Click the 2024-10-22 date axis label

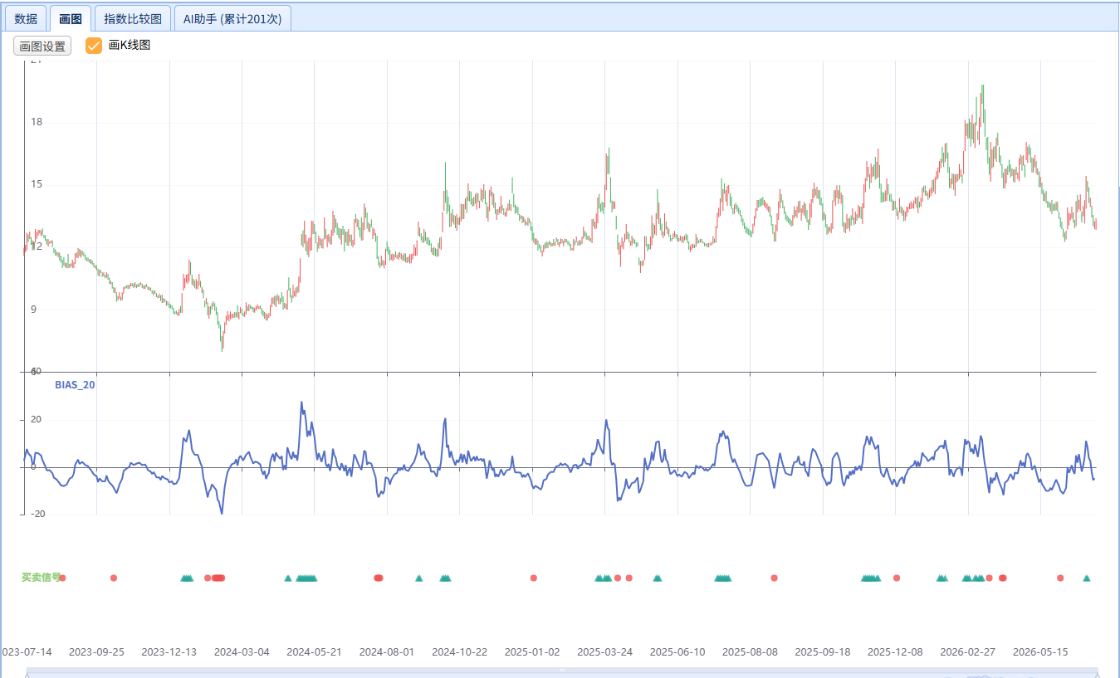(x=459, y=652)
